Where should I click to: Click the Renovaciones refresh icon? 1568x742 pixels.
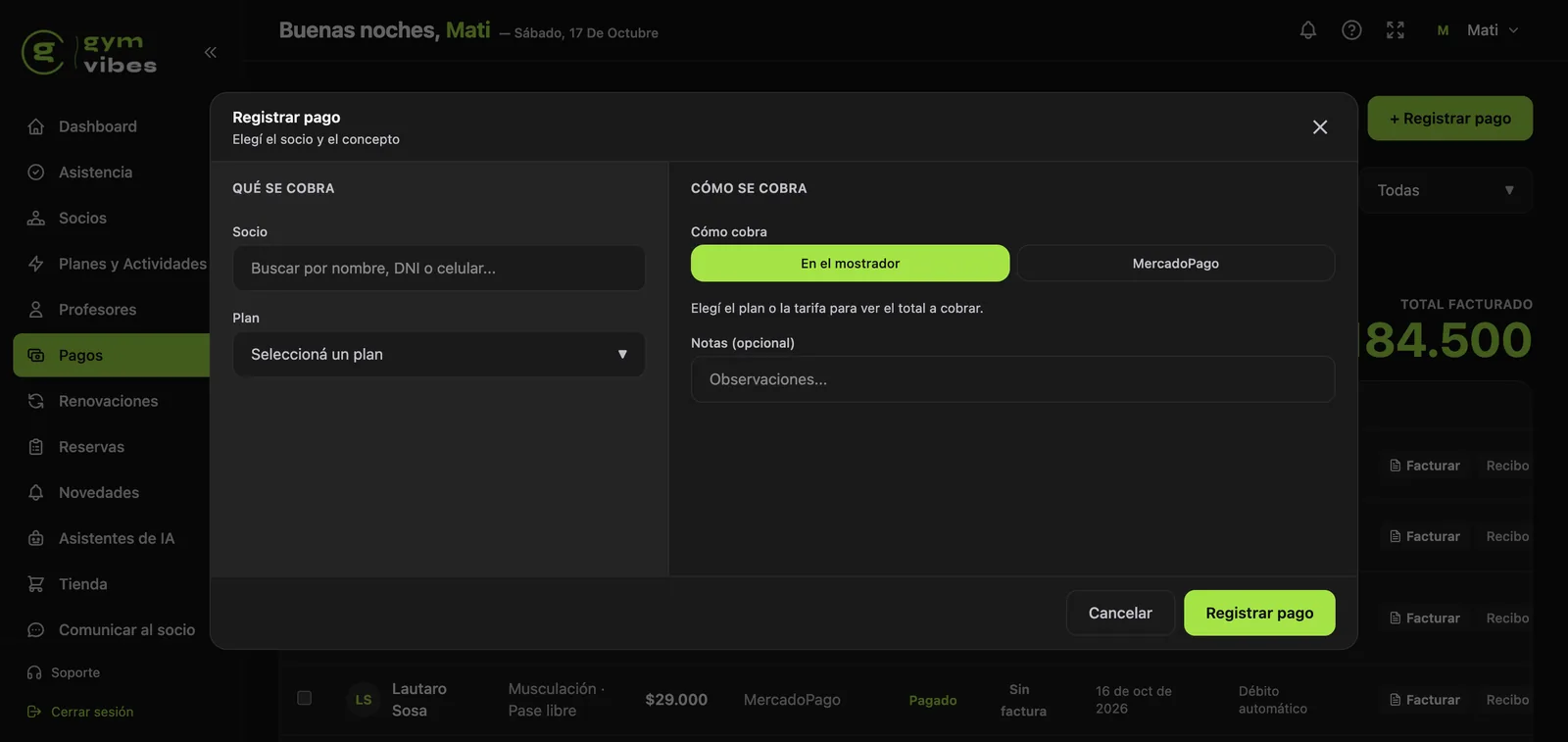point(36,401)
